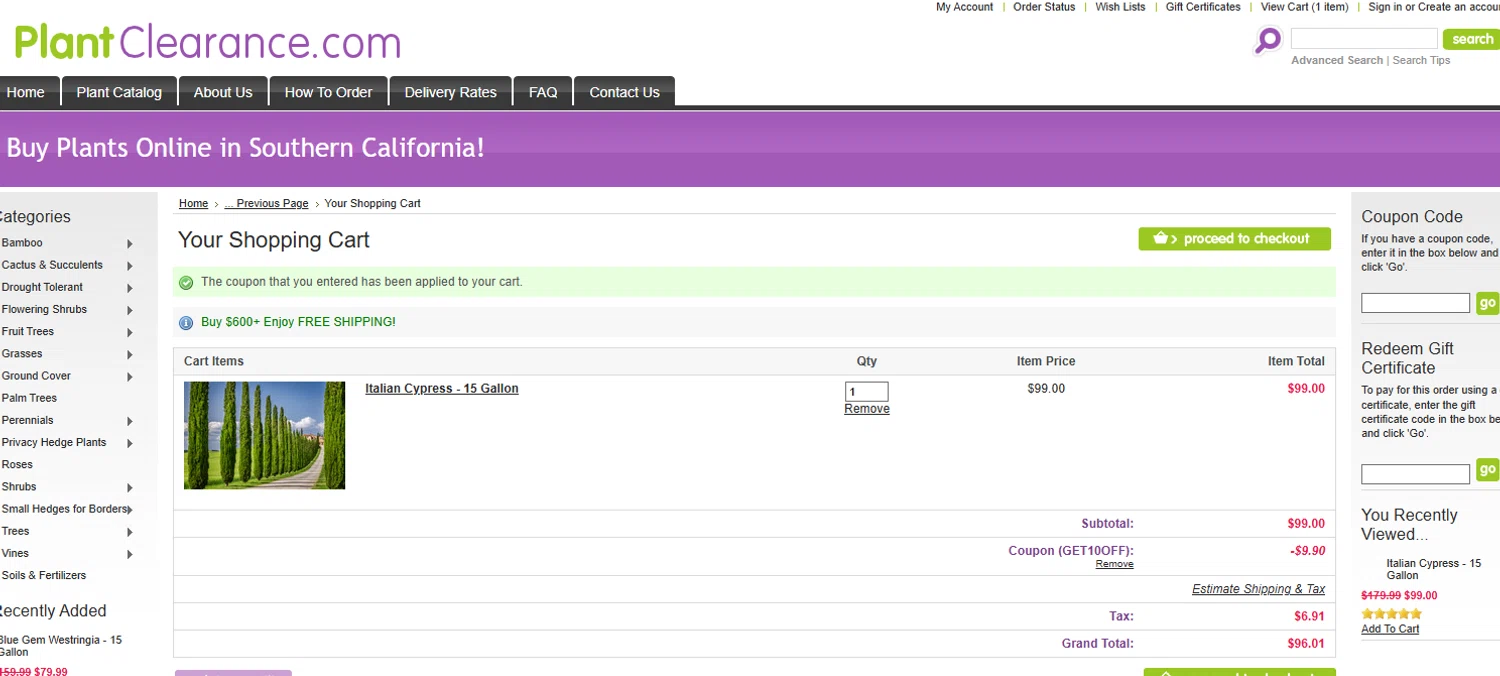Viewport: 1500px width, 676px height.
Task: Click the green checkmark coupon-applied icon
Action: [186, 283]
